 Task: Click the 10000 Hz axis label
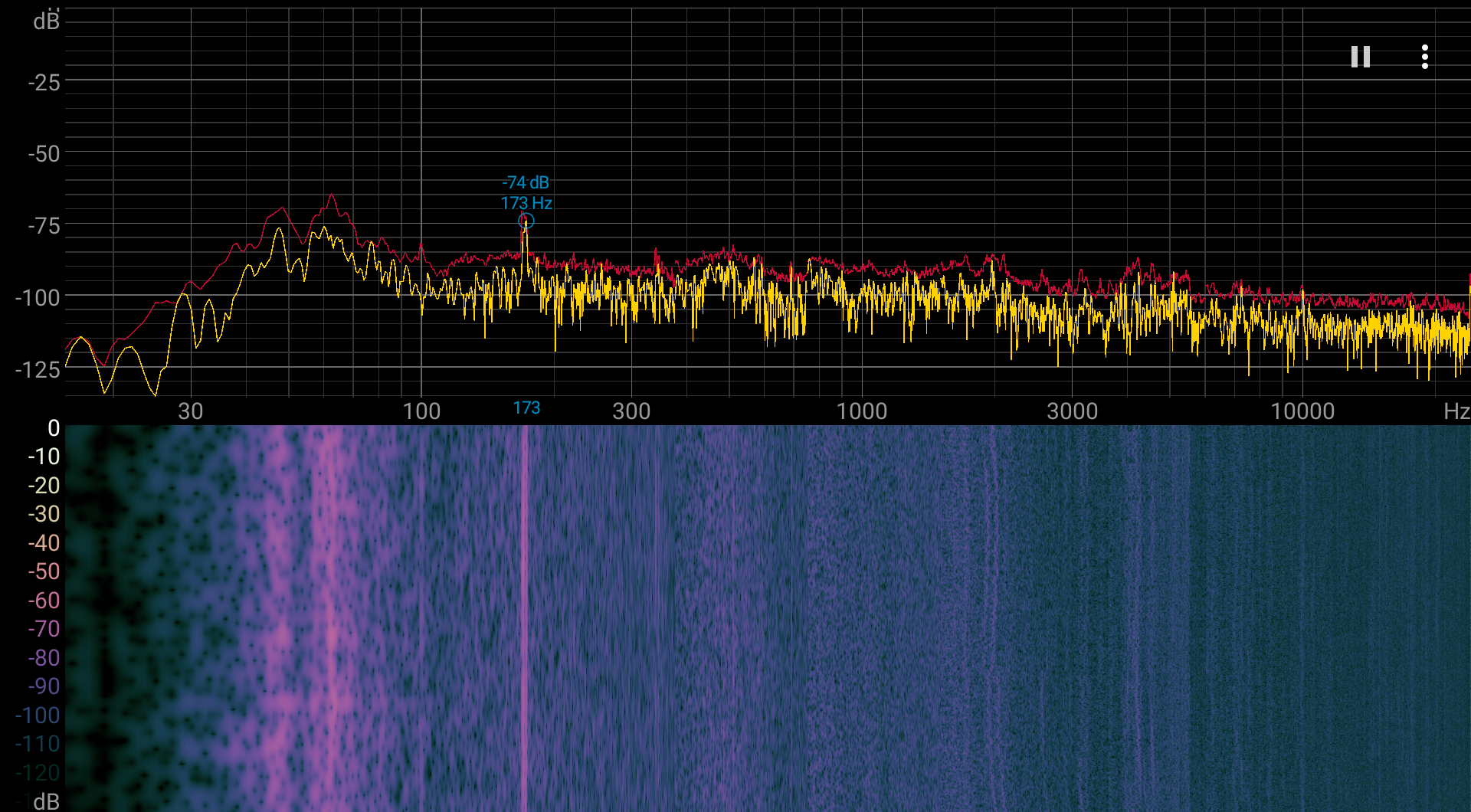coord(1302,411)
